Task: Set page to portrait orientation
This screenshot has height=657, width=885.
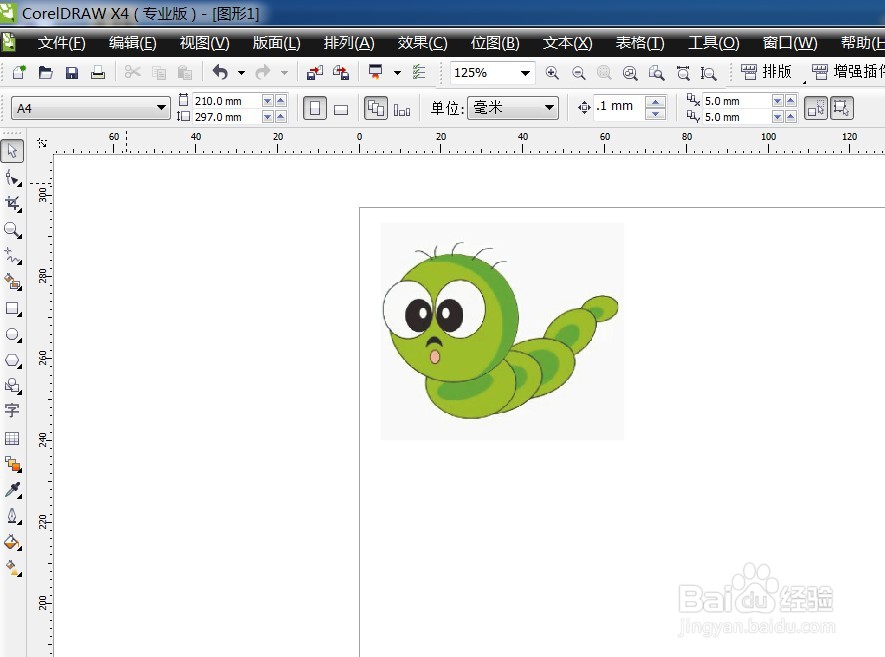Action: coord(315,108)
